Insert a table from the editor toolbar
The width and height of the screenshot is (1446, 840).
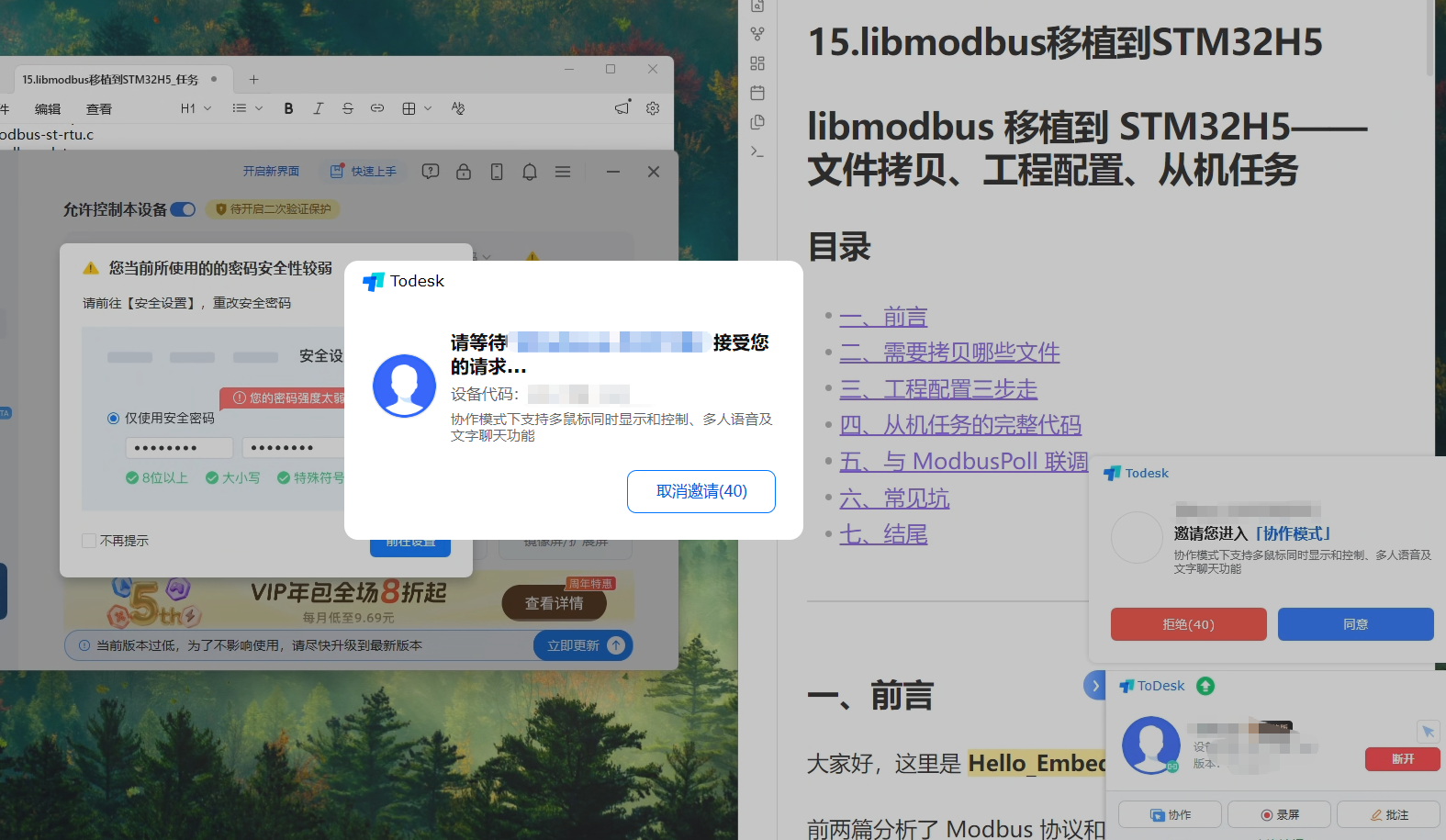[x=409, y=108]
